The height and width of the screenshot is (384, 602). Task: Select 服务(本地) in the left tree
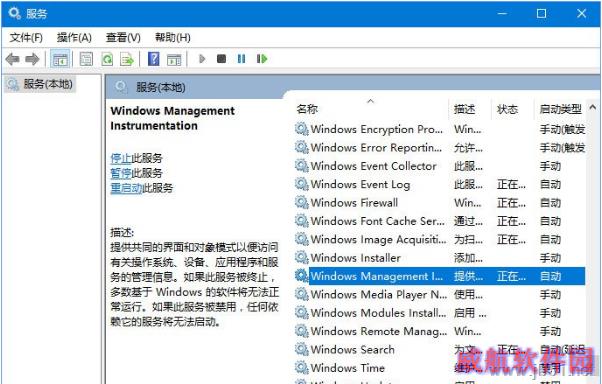point(41,84)
